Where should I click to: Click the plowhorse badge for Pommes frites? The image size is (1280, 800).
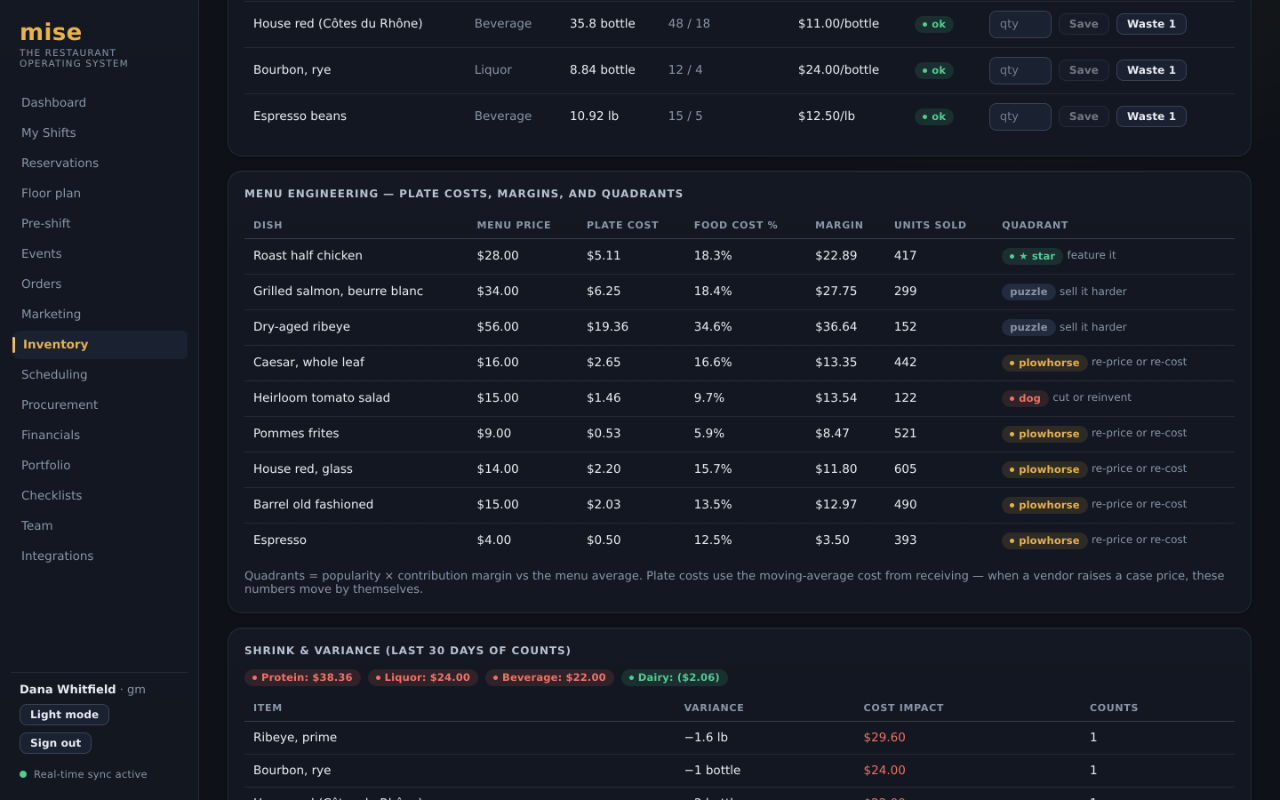[x=1044, y=434]
